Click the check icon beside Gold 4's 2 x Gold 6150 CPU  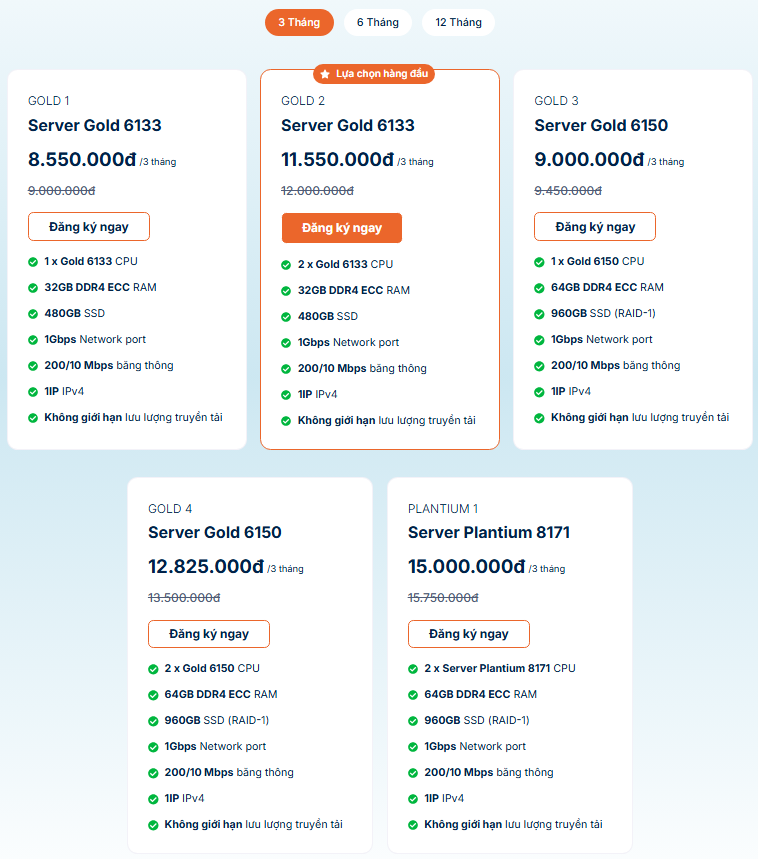[x=154, y=669]
